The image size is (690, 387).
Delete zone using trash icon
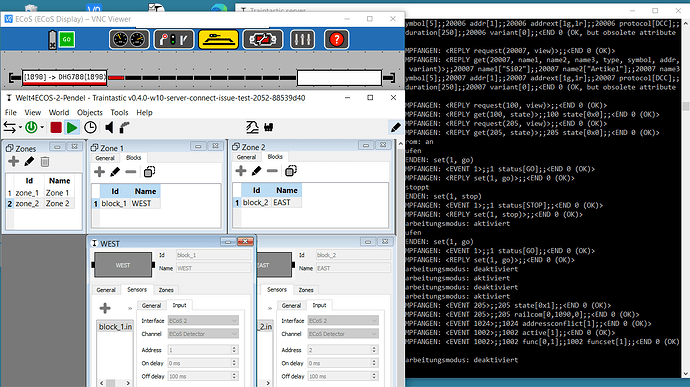(44, 162)
